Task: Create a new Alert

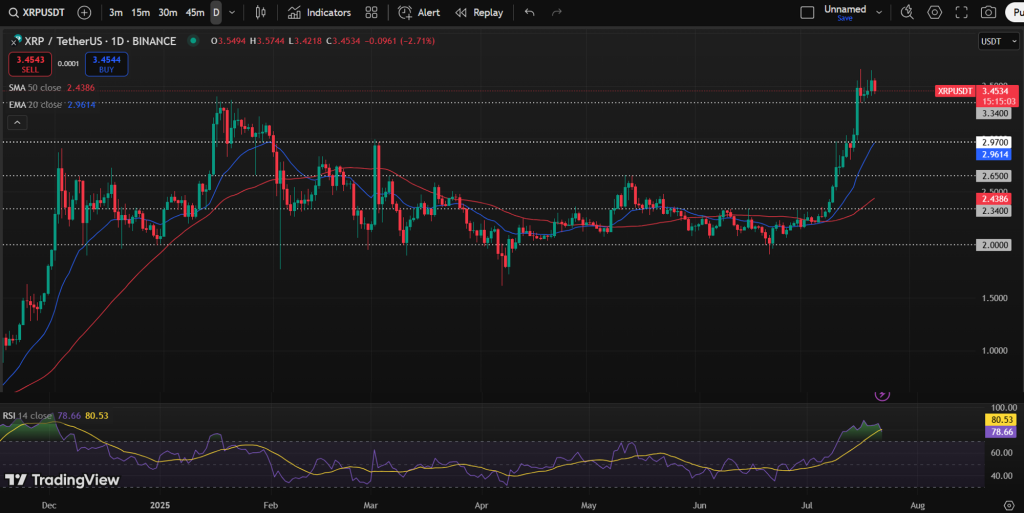Action: [x=419, y=12]
